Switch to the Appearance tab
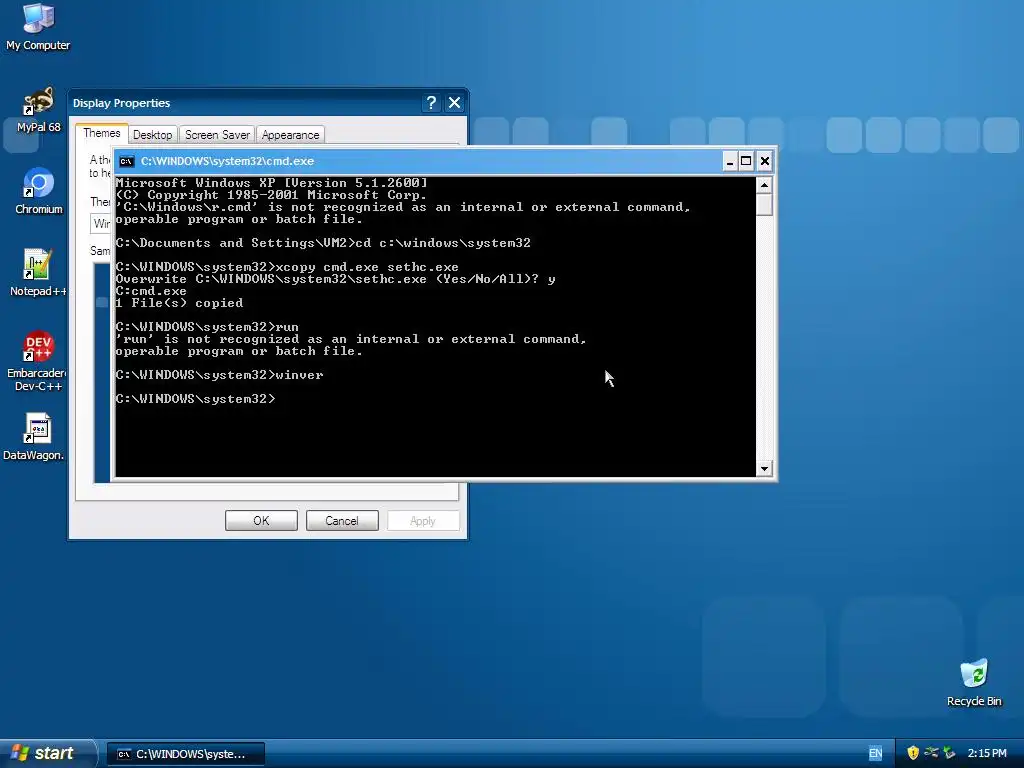Screen dimensions: 1024x768 click(291, 135)
